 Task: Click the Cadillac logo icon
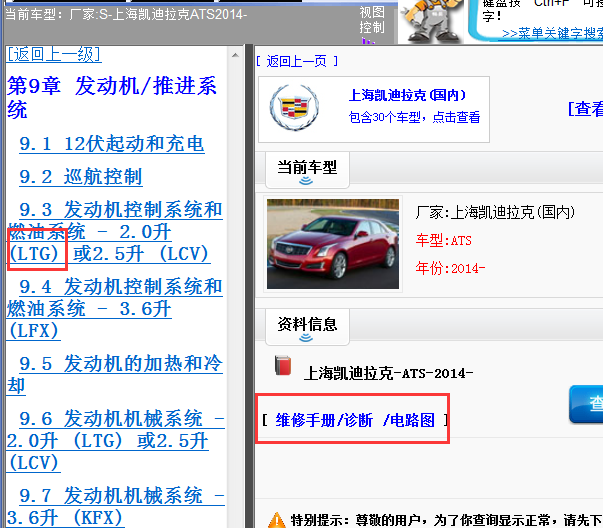294,107
